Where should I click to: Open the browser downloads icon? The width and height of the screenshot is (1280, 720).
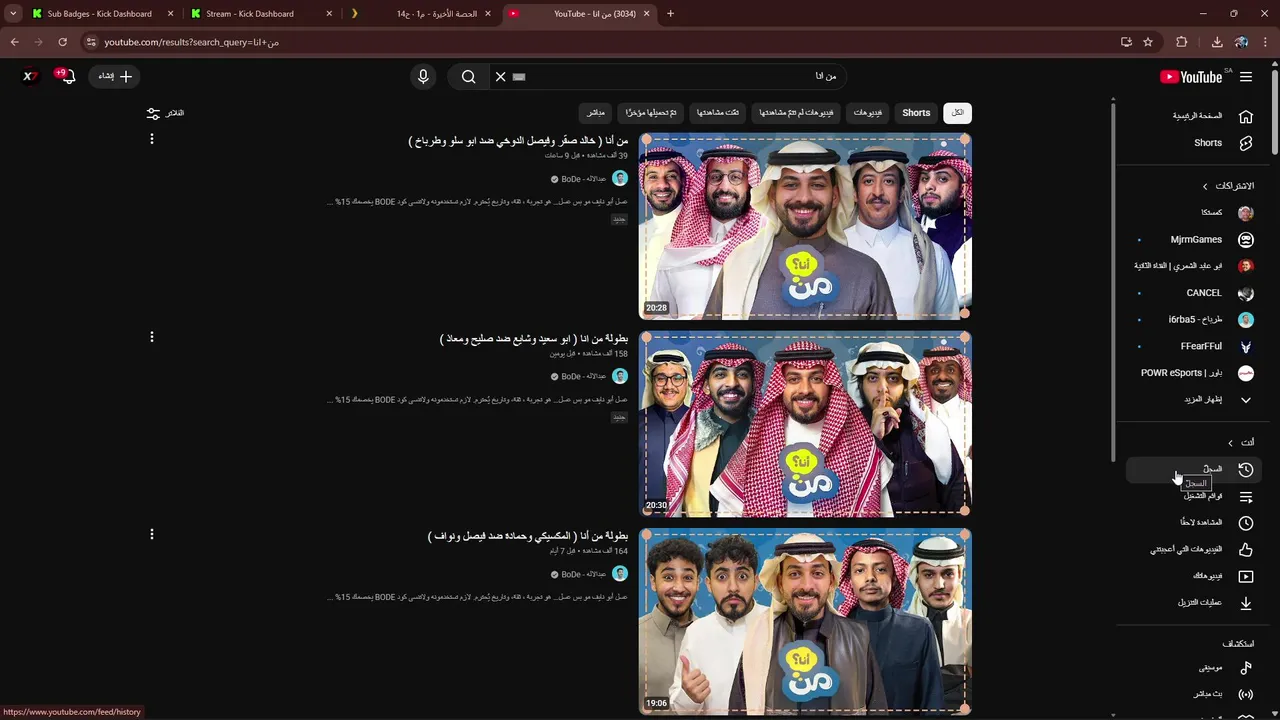pos(1217,42)
